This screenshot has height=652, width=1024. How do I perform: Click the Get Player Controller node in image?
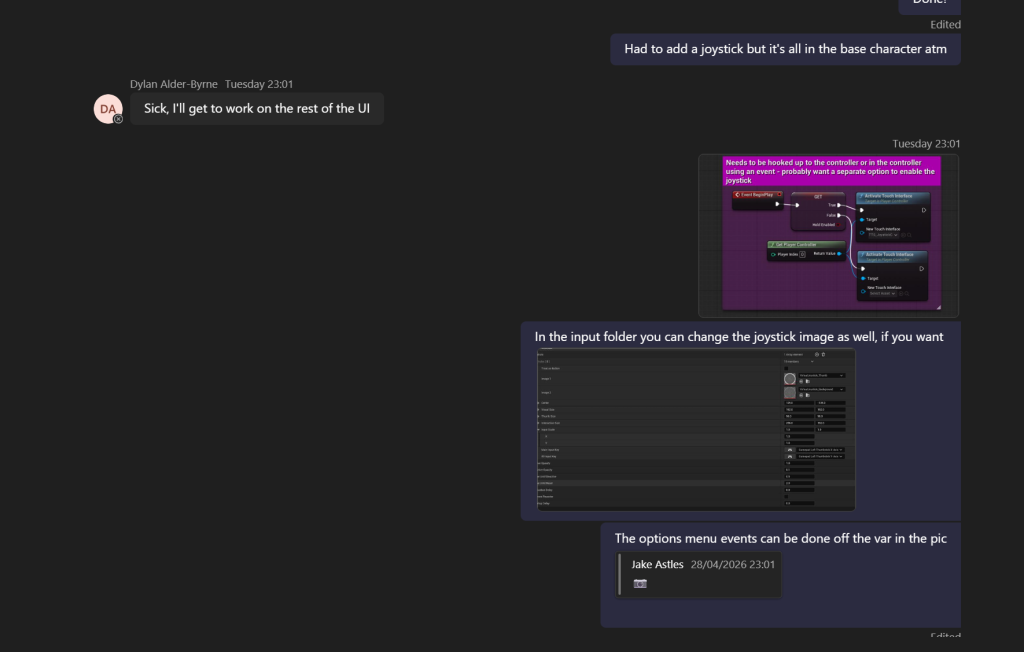click(806, 251)
